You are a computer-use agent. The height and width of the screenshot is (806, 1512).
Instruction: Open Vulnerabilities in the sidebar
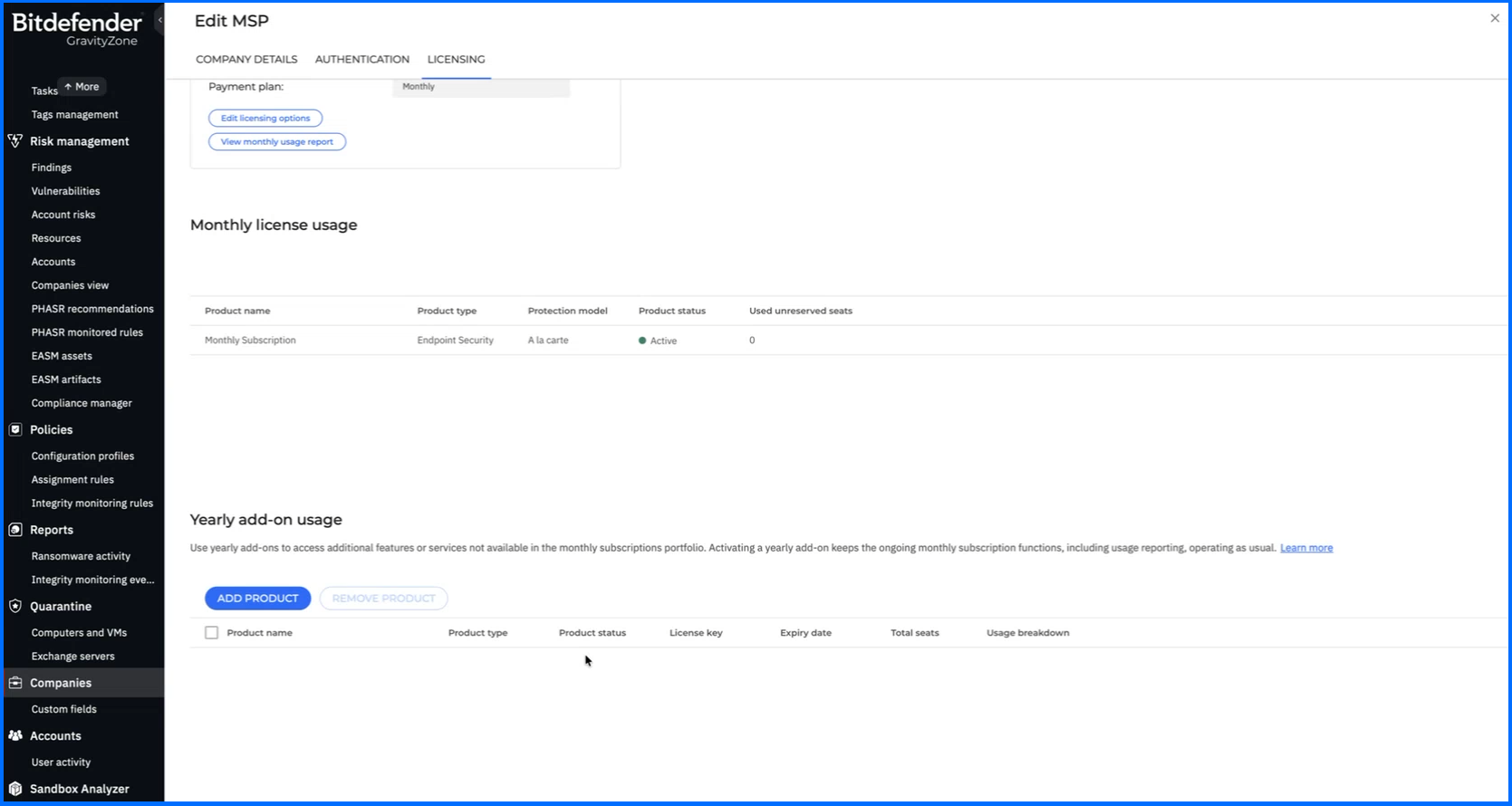click(65, 191)
